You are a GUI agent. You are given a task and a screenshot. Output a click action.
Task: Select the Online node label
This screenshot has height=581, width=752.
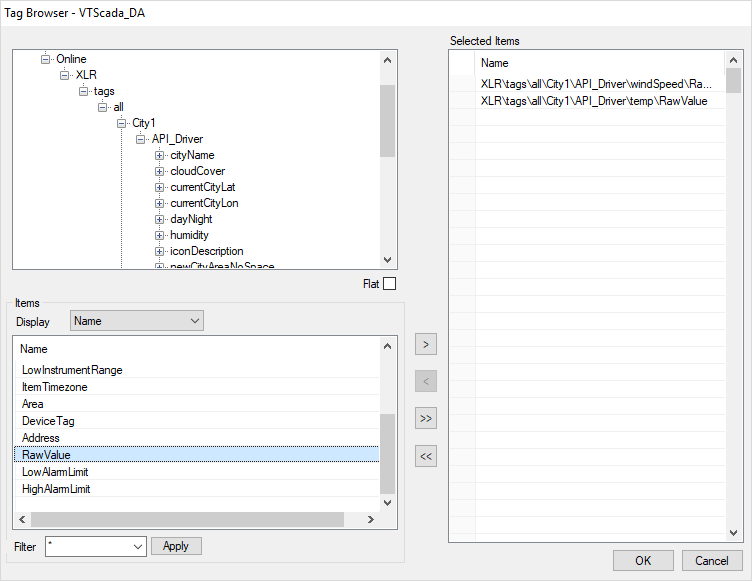pyautogui.click(x=71, y=59)
